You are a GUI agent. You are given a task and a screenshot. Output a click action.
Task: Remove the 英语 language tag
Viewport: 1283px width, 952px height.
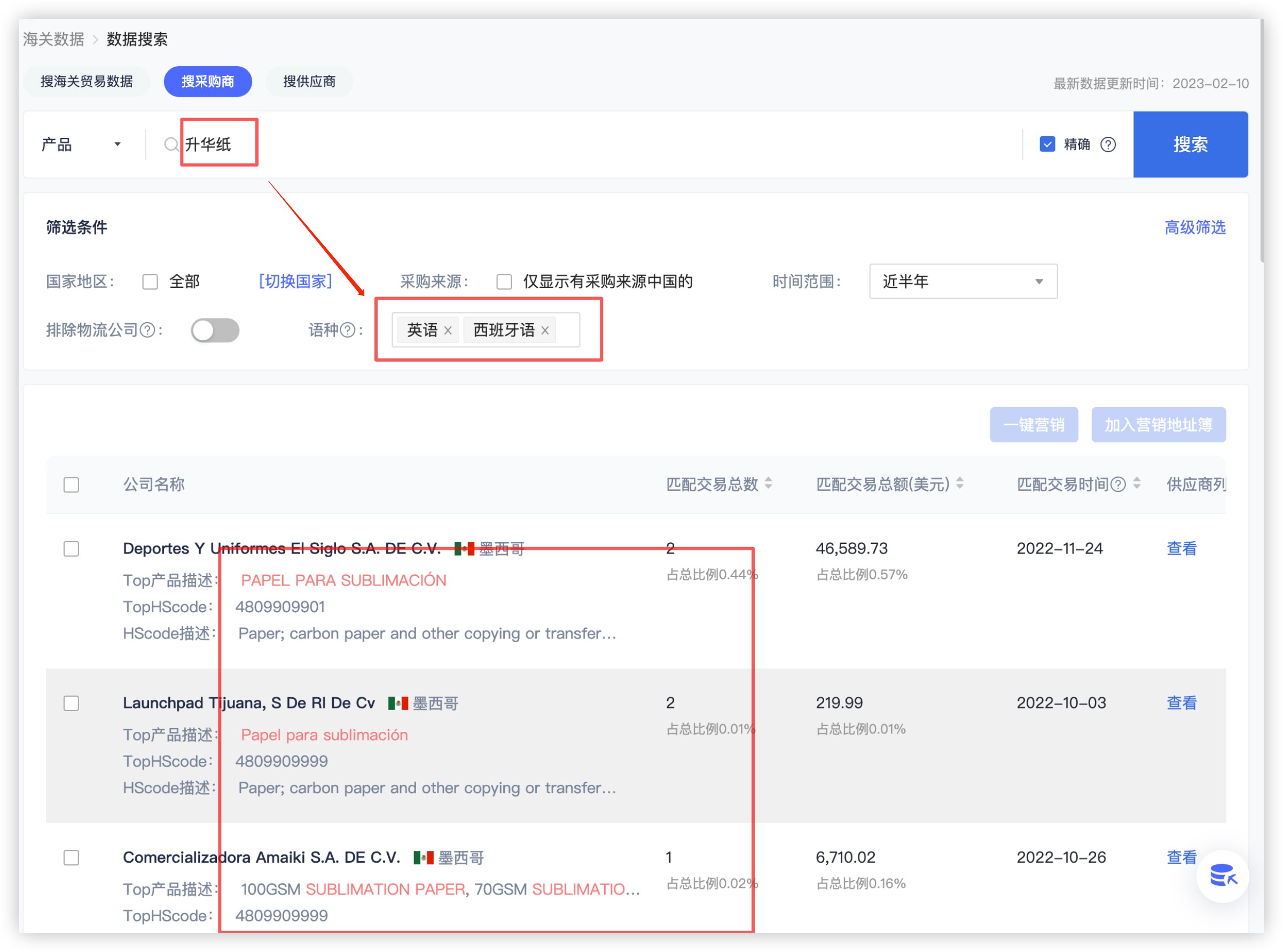tap(448, 330)
